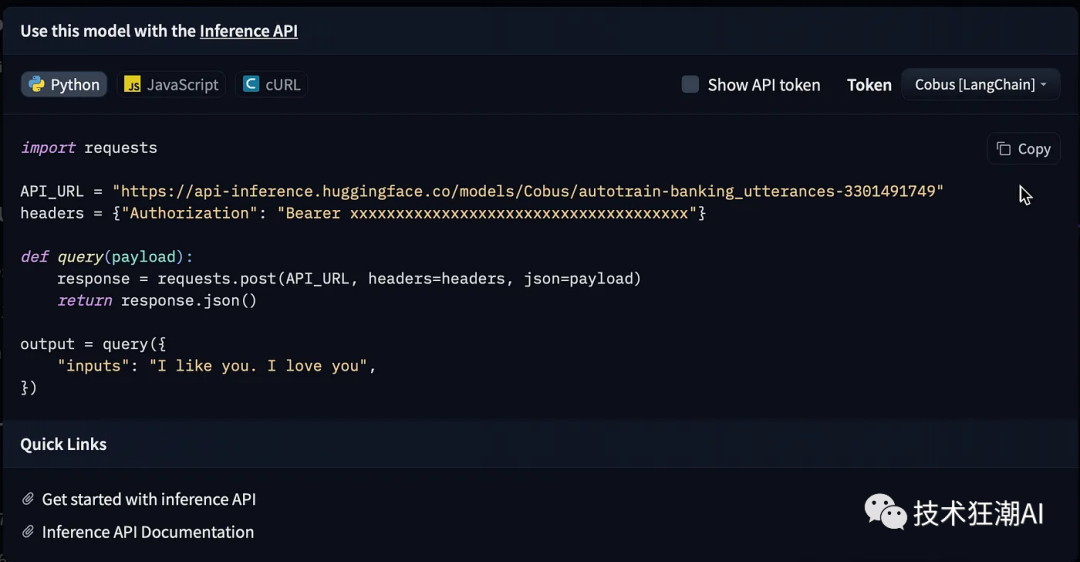
Task: Switch to the JavaScript tab
Action: point(172,85)
